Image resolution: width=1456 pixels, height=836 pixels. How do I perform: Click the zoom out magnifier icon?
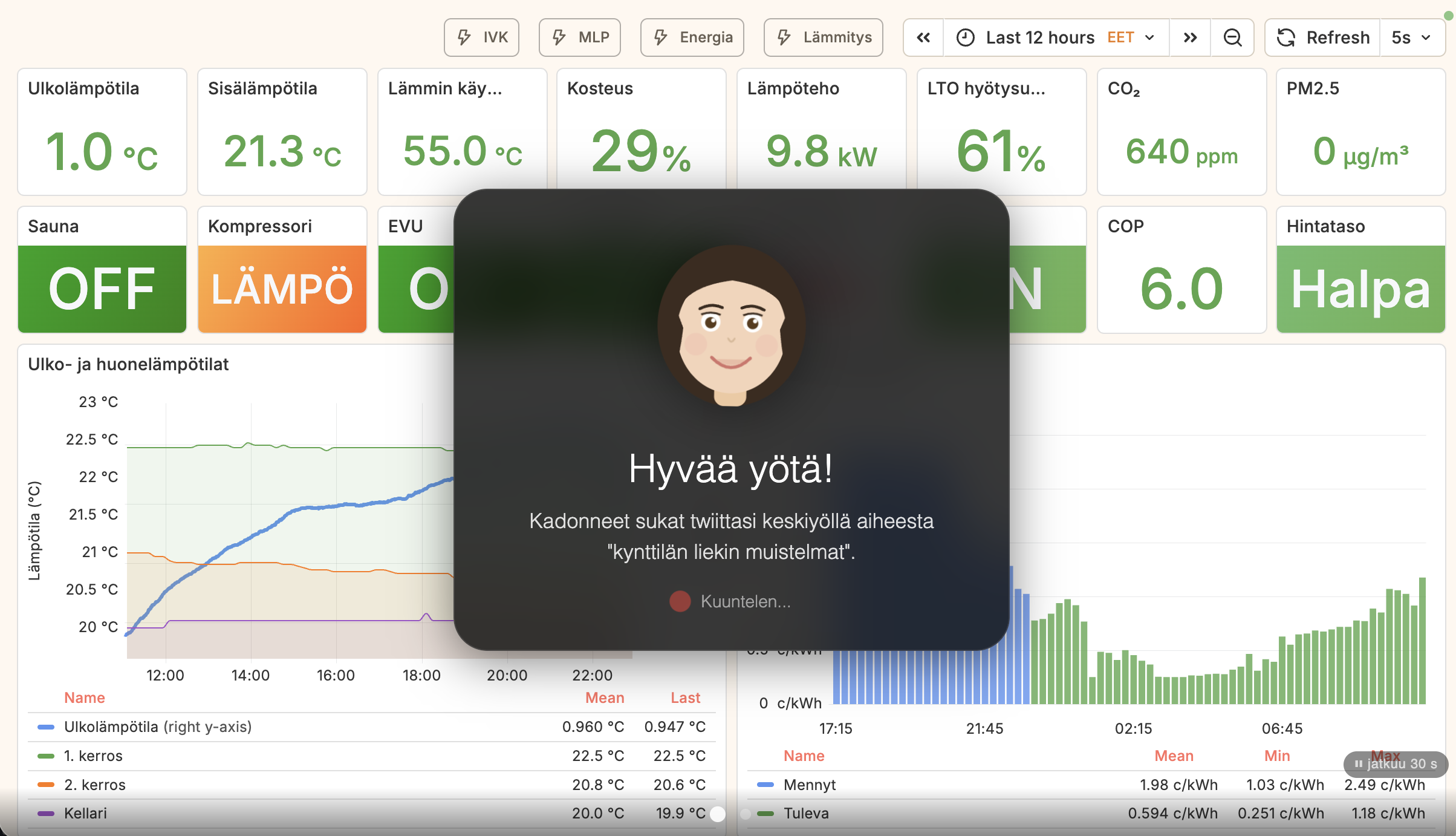(x=1232, y=37)
